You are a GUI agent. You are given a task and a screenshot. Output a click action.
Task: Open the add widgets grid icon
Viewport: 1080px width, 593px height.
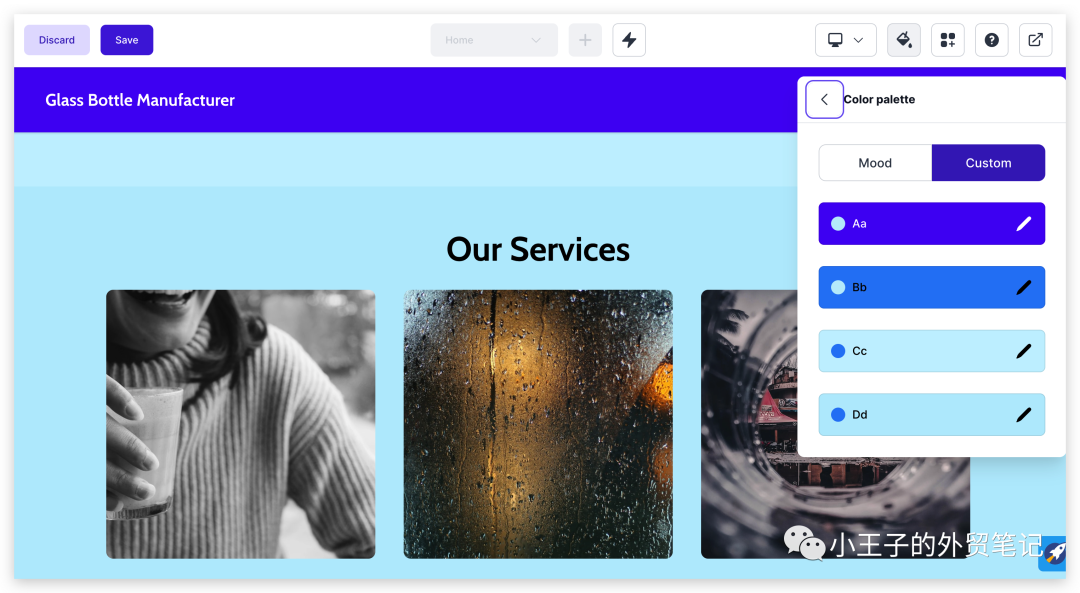(x=948, y=40)
